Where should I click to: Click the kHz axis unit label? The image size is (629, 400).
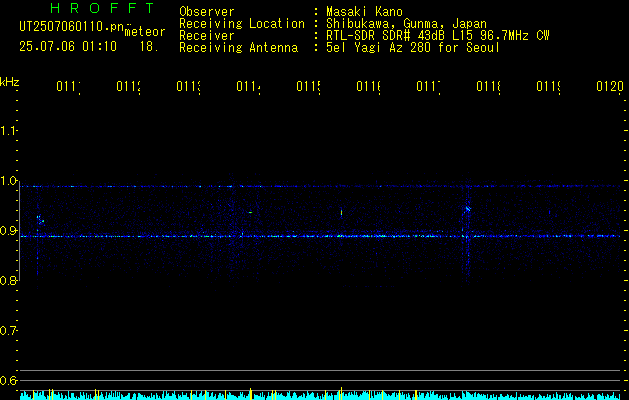10,82
